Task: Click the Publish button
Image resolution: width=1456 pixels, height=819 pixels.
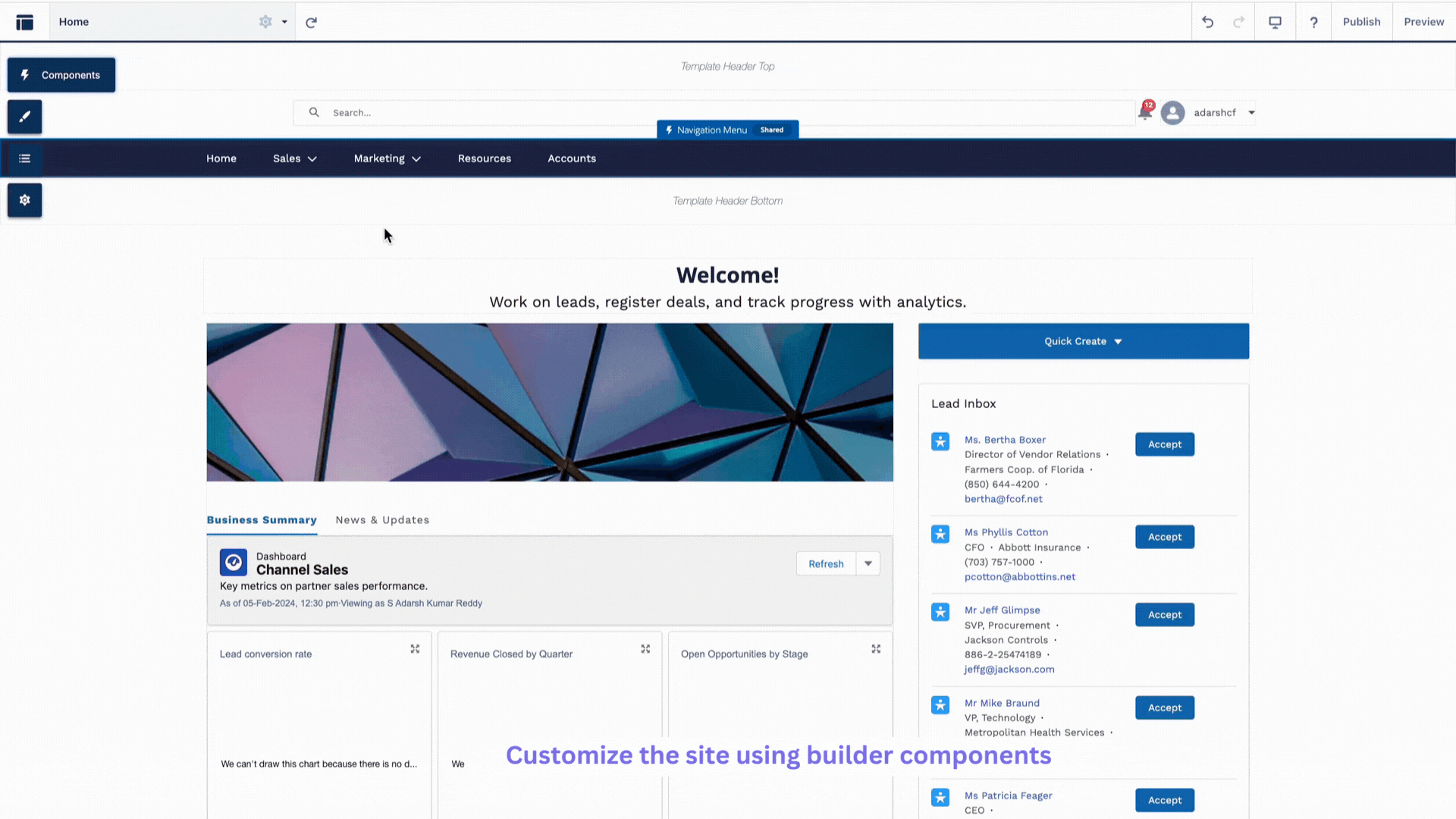Action: tap(1362, 21)
